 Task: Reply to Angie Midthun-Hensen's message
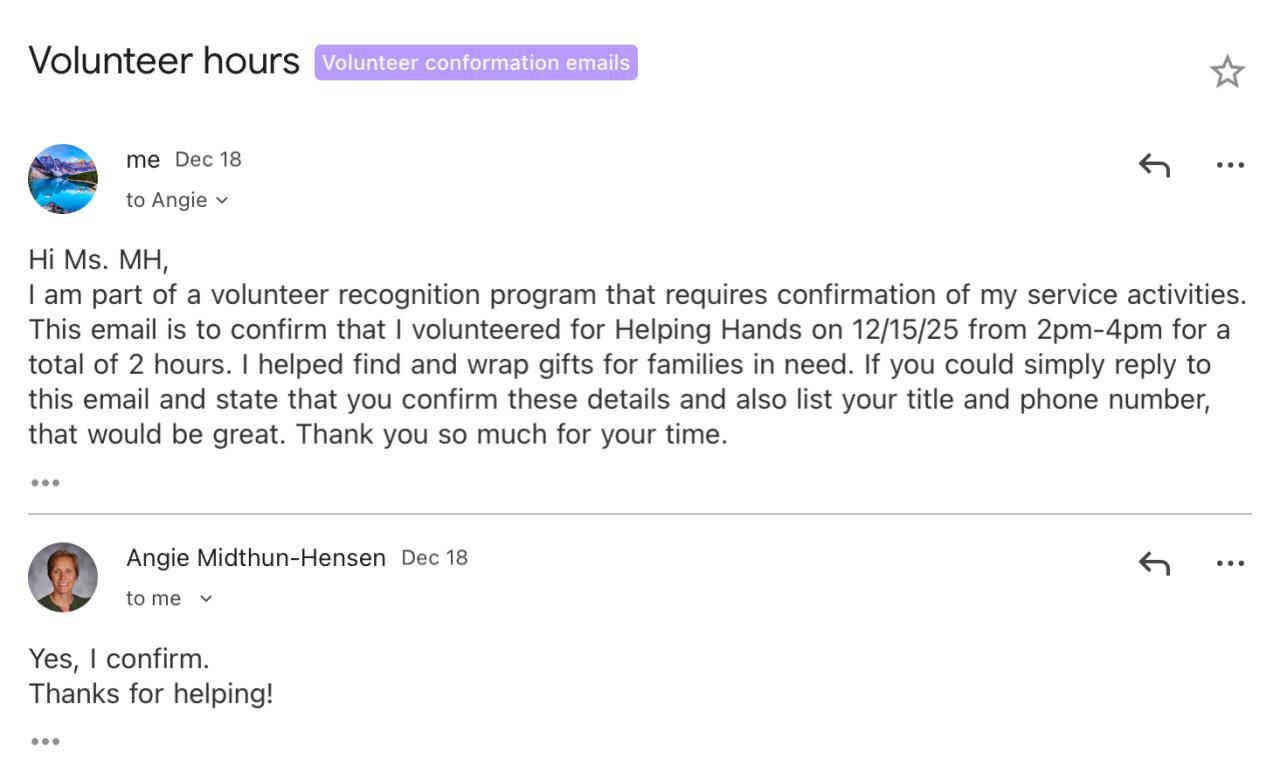[1154, 564]
